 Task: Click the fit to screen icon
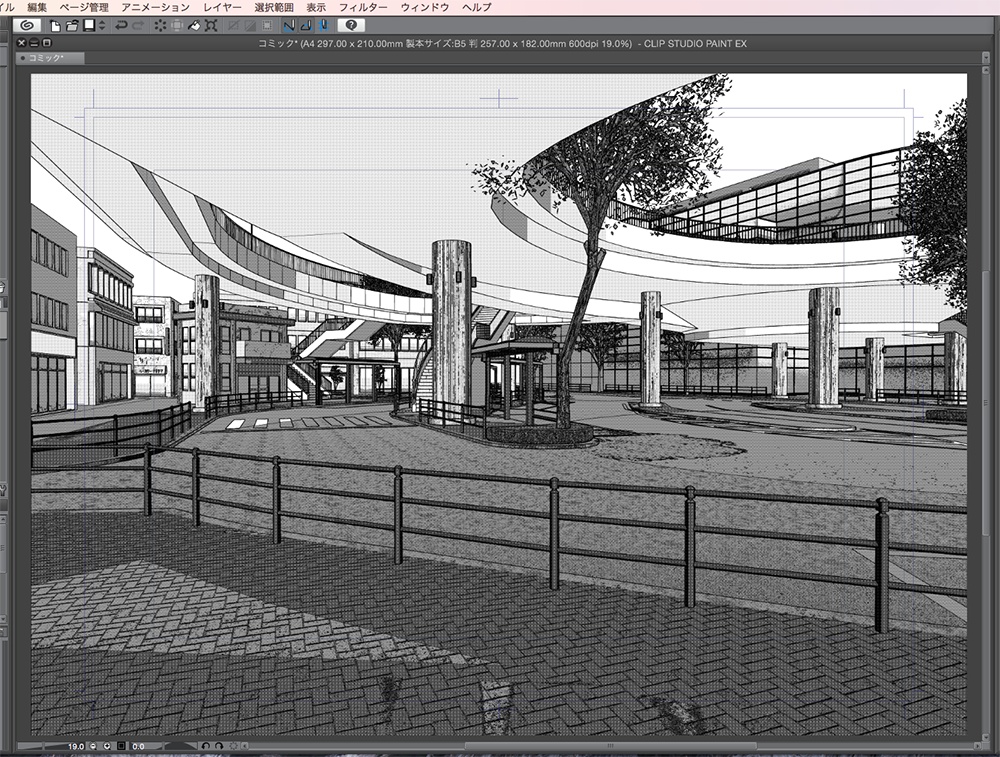pyautogui.click(x=121, y=746)
